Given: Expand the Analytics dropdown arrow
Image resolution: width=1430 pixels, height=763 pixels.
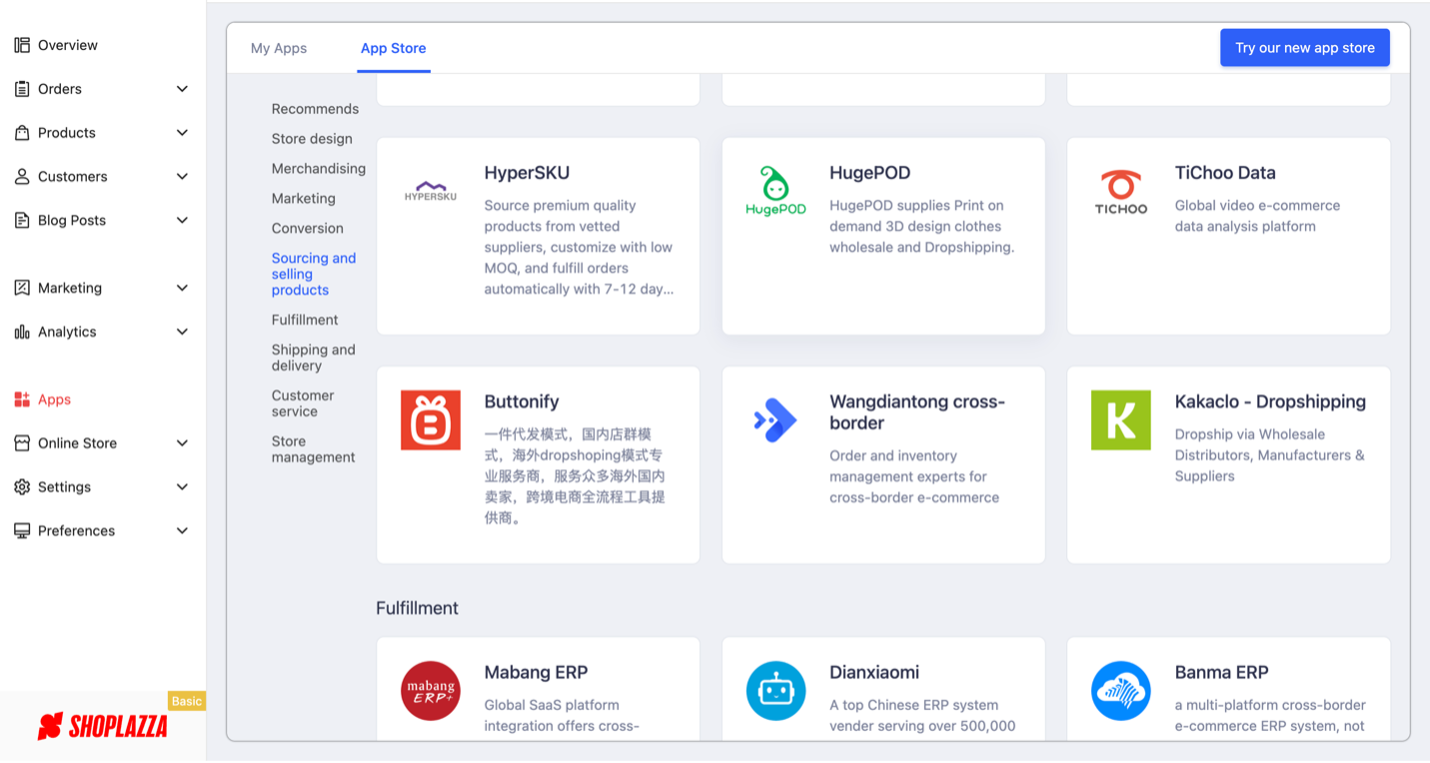Looking at the screenshot, I should click(182, 332).
